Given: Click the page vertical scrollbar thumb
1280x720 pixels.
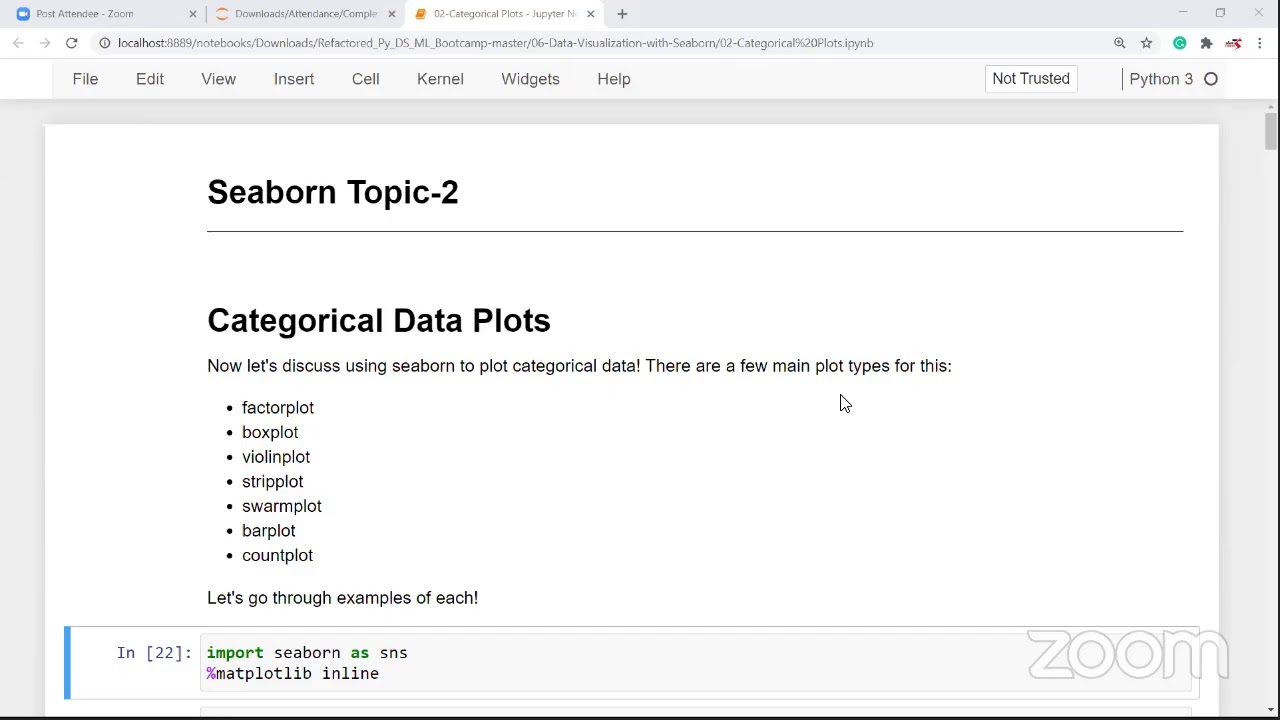Looking at the screenshot, I should [1271, 130].
